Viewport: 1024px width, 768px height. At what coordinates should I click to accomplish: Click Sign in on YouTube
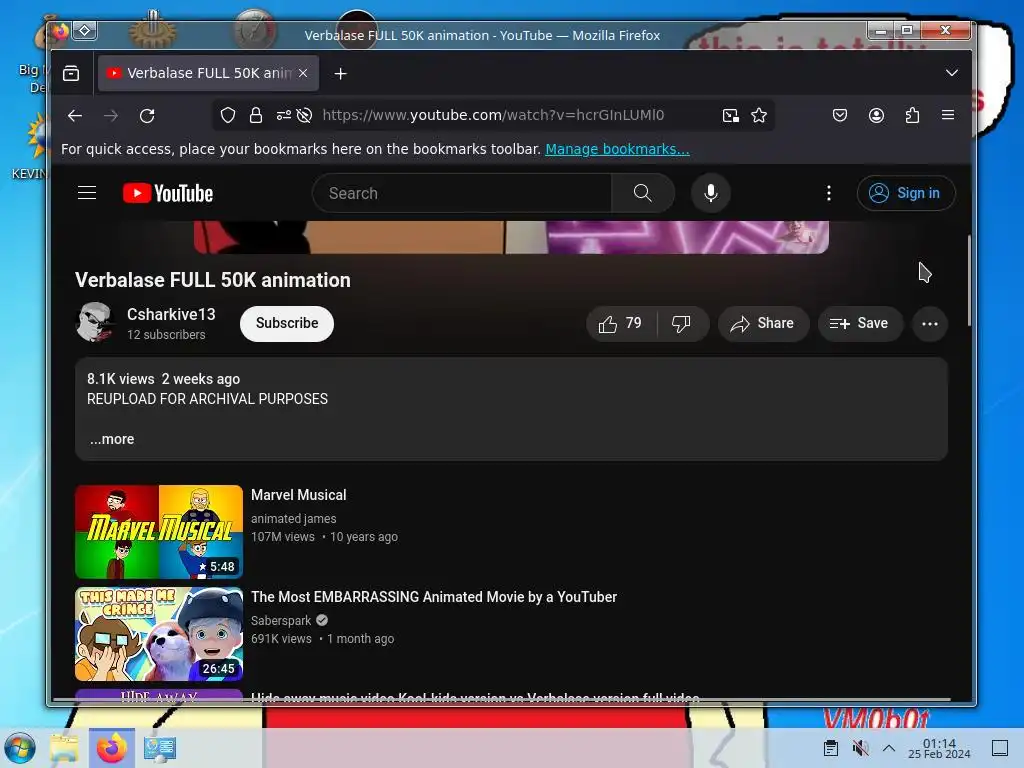tap(906, 193)
